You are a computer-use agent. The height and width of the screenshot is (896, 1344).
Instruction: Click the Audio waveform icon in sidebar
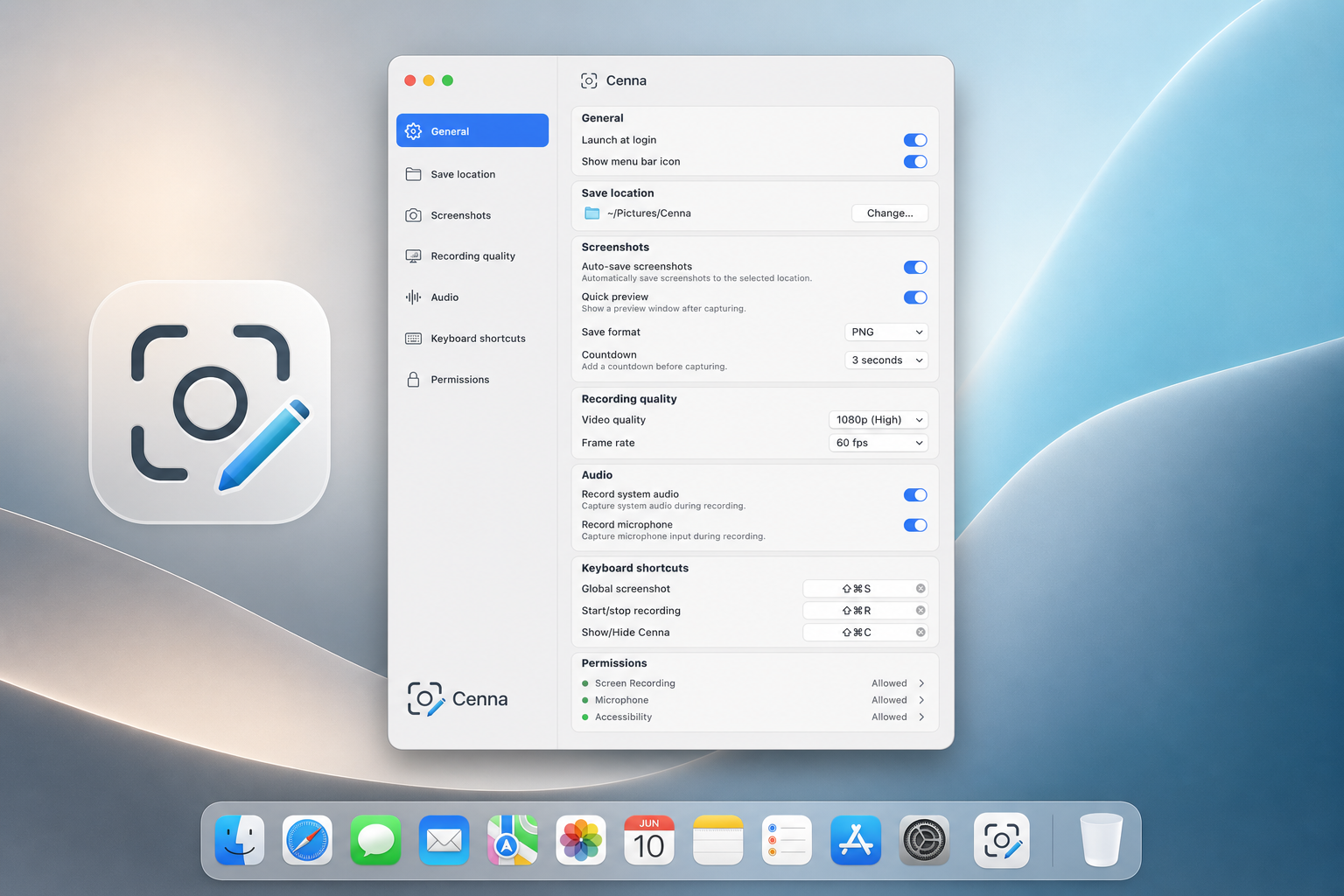pyautogui.click(x=414, y=297)
